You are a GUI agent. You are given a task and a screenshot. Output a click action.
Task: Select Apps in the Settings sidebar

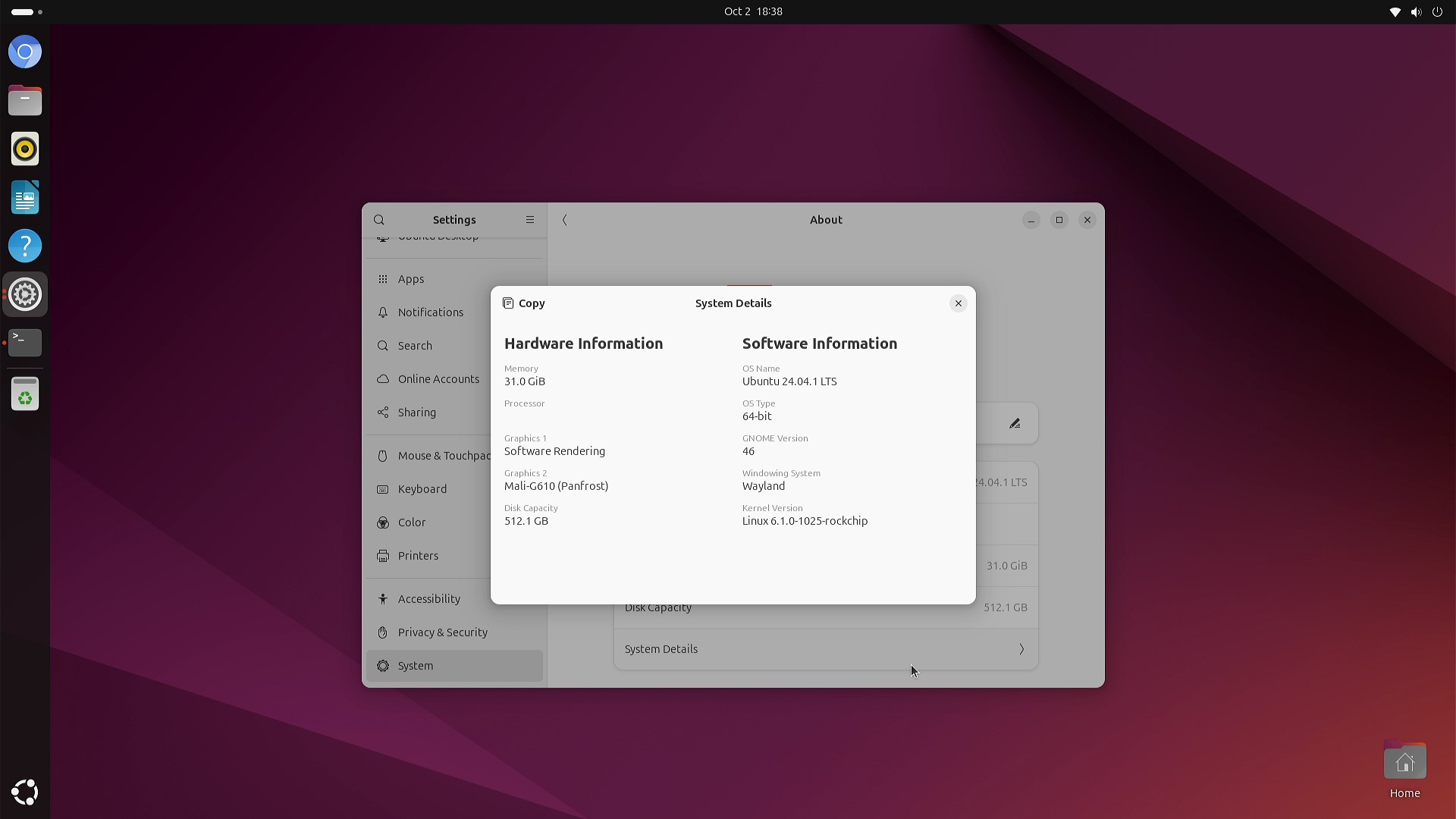[x=411, y=279]
